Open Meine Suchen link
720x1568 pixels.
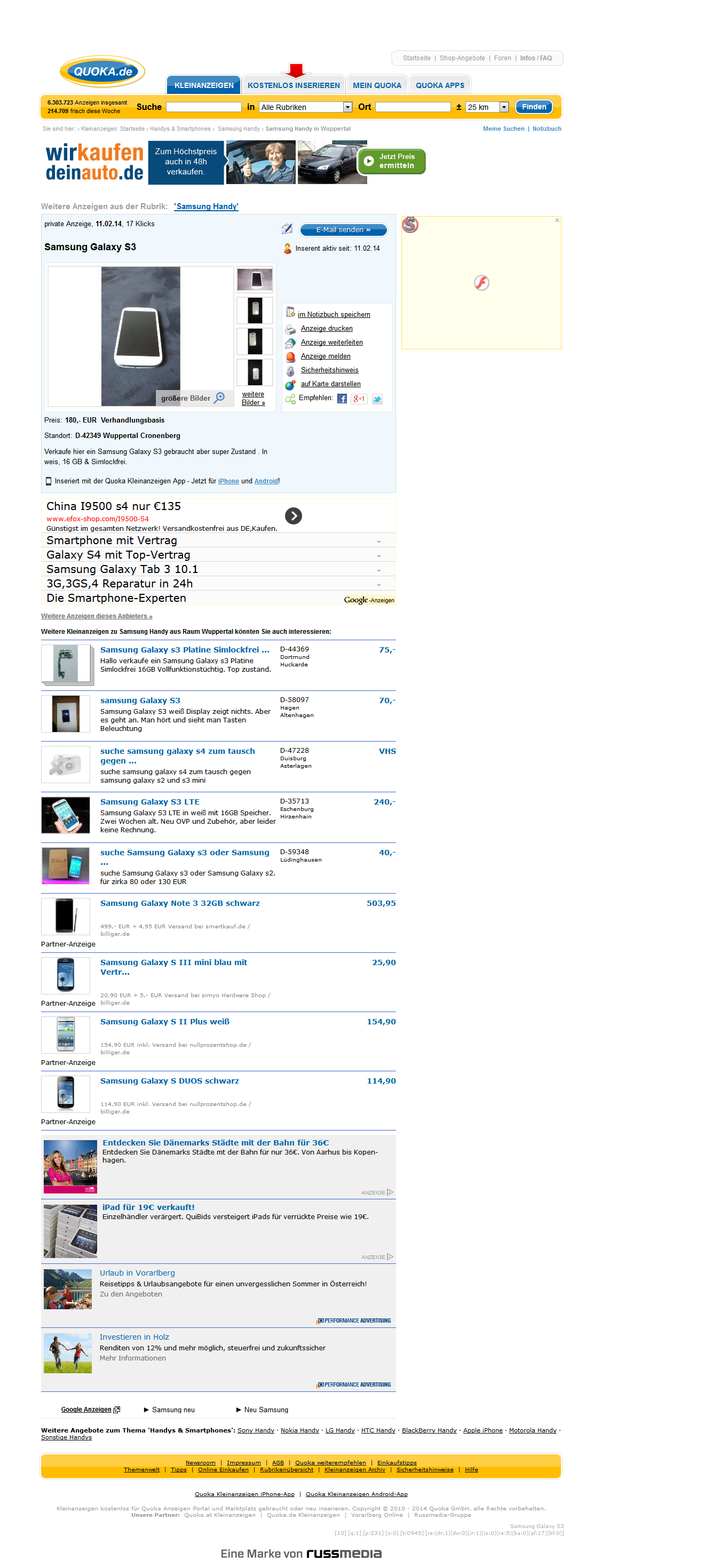(504, 129)
